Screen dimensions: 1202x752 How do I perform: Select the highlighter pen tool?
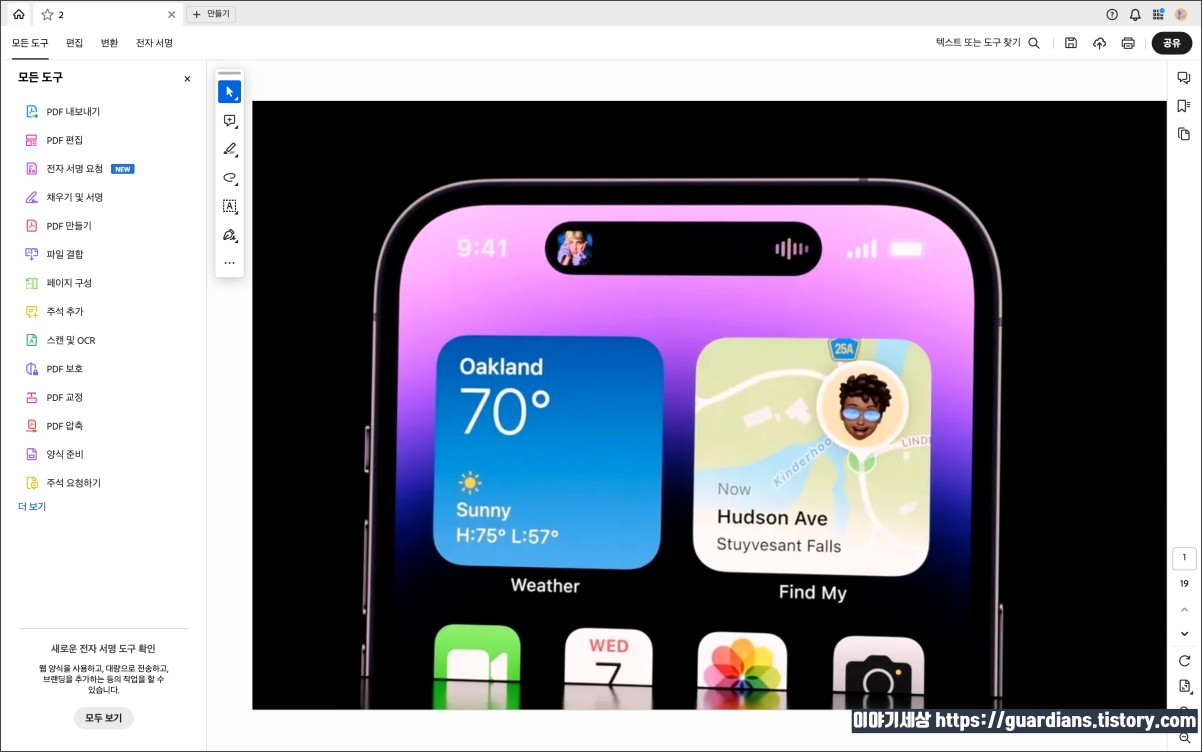[x=229, y=149]
